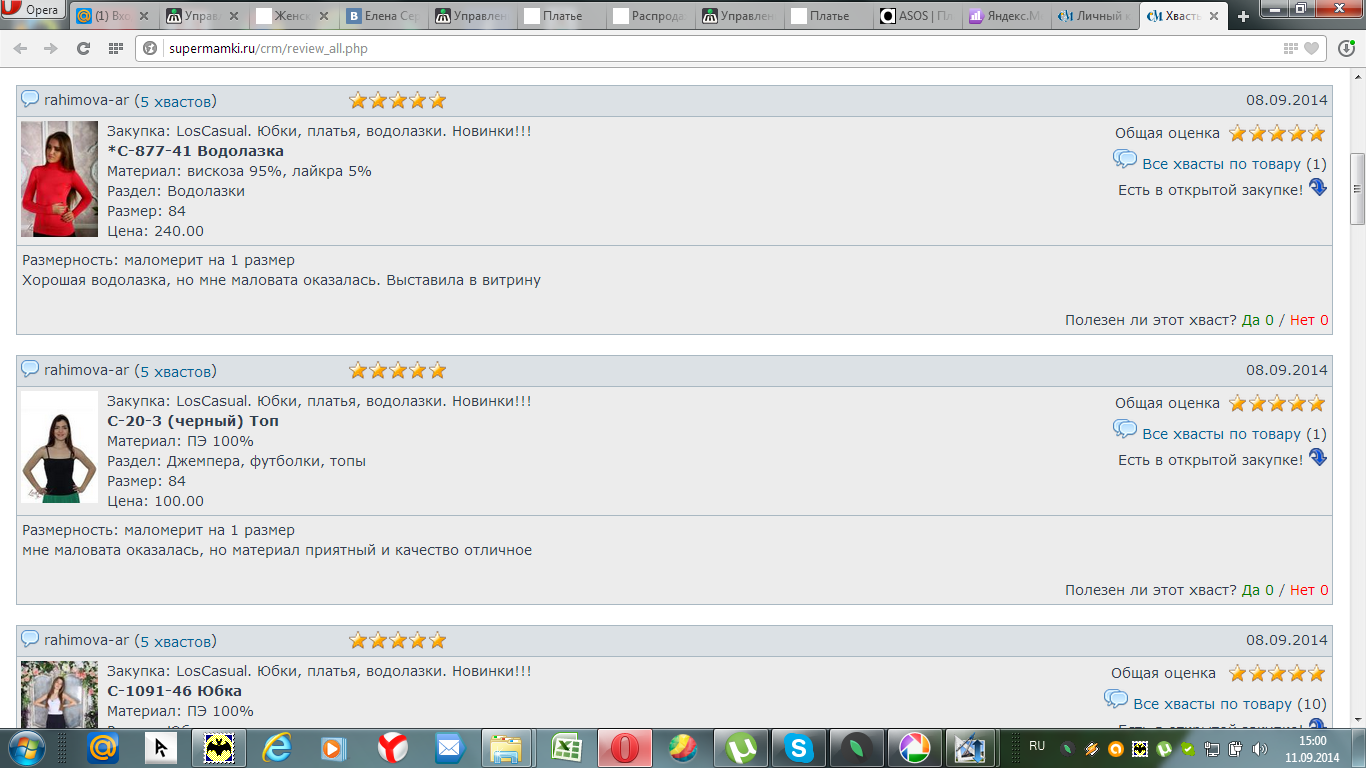The image size is (1366, 768).
Task: Open Yandex Browser from the taskbar
Action: [x=392, y=747]
